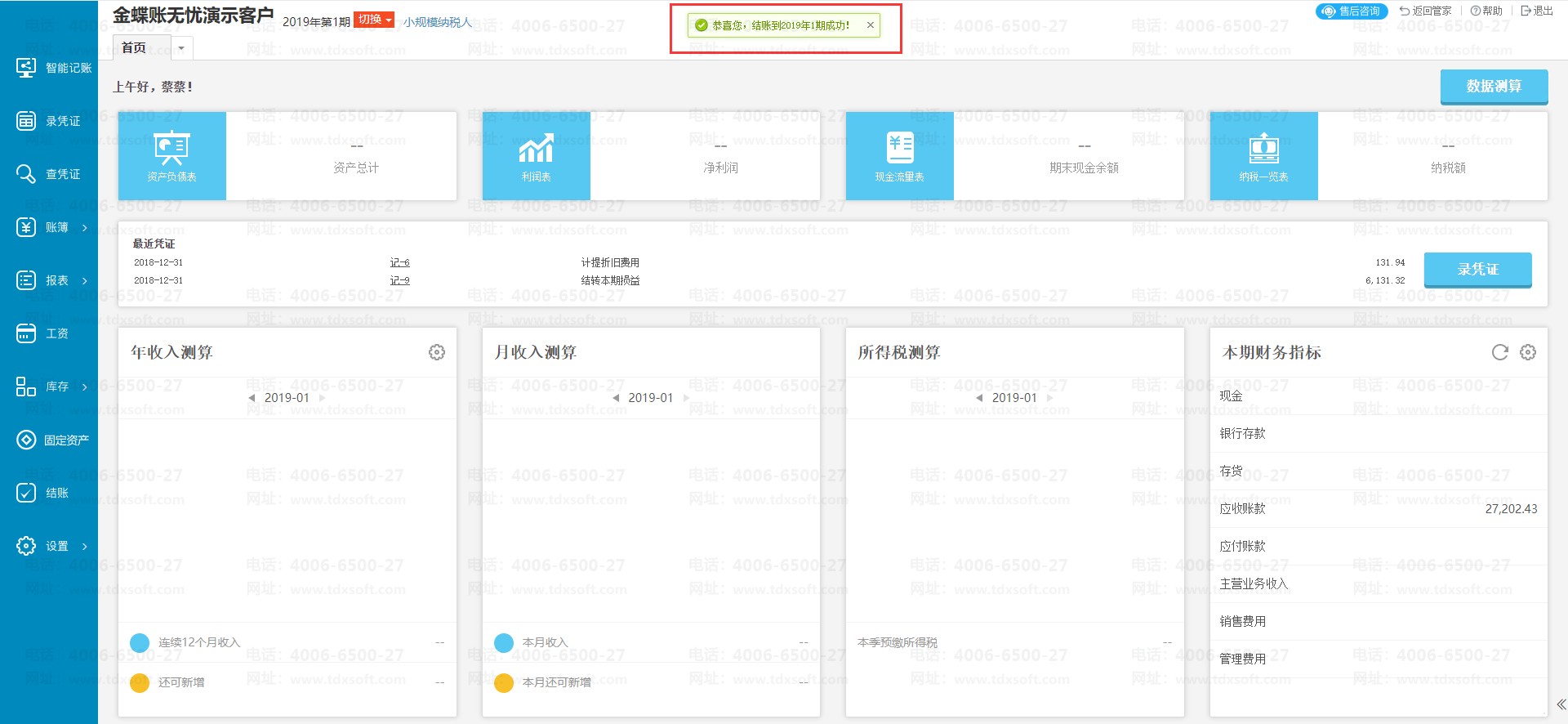
Task: Open settings gear in 本期财务指标 panel
Action: tap(1528, 352)
